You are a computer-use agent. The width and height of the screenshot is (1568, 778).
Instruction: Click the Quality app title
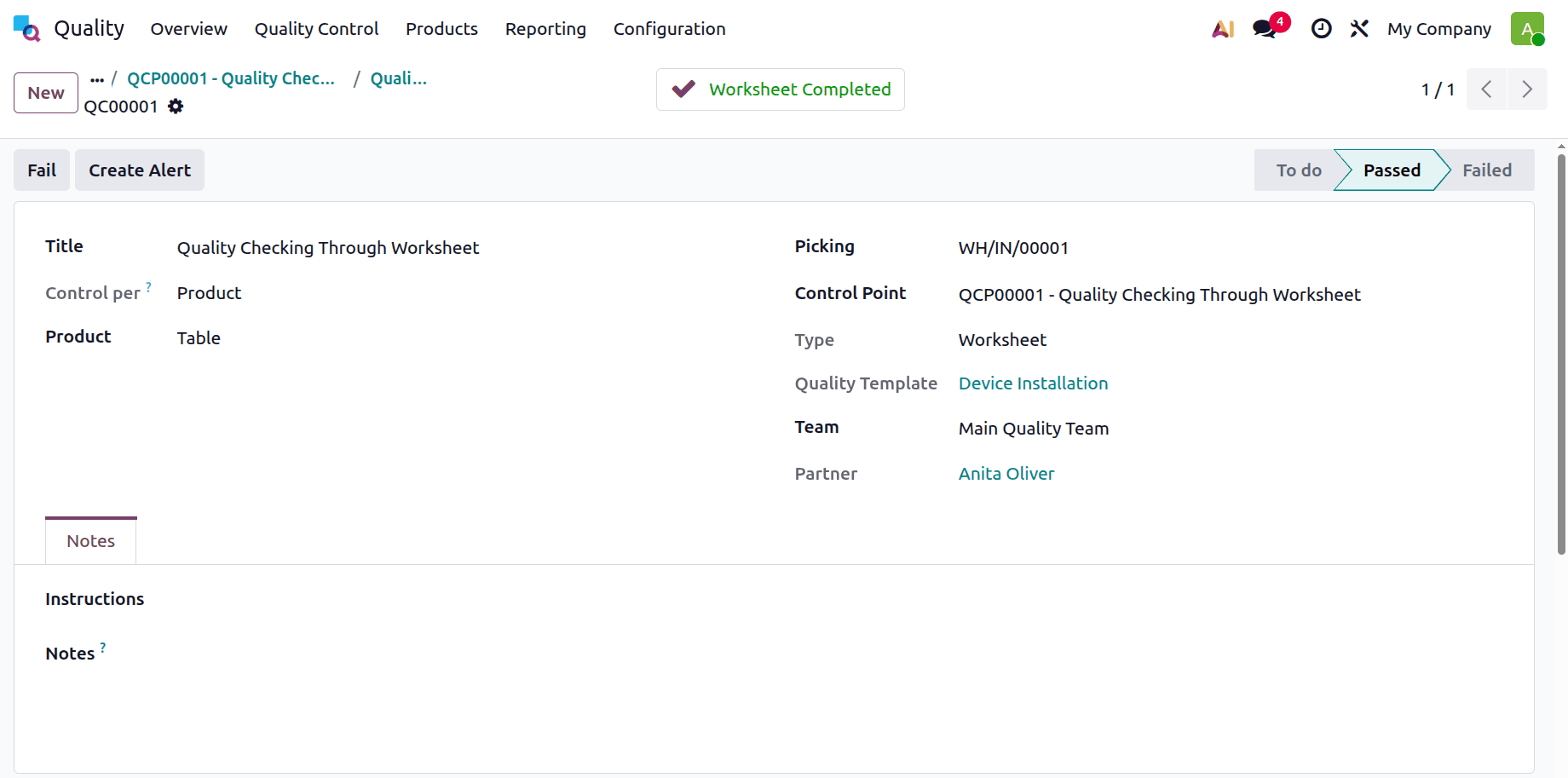click(x=89, y=29)
